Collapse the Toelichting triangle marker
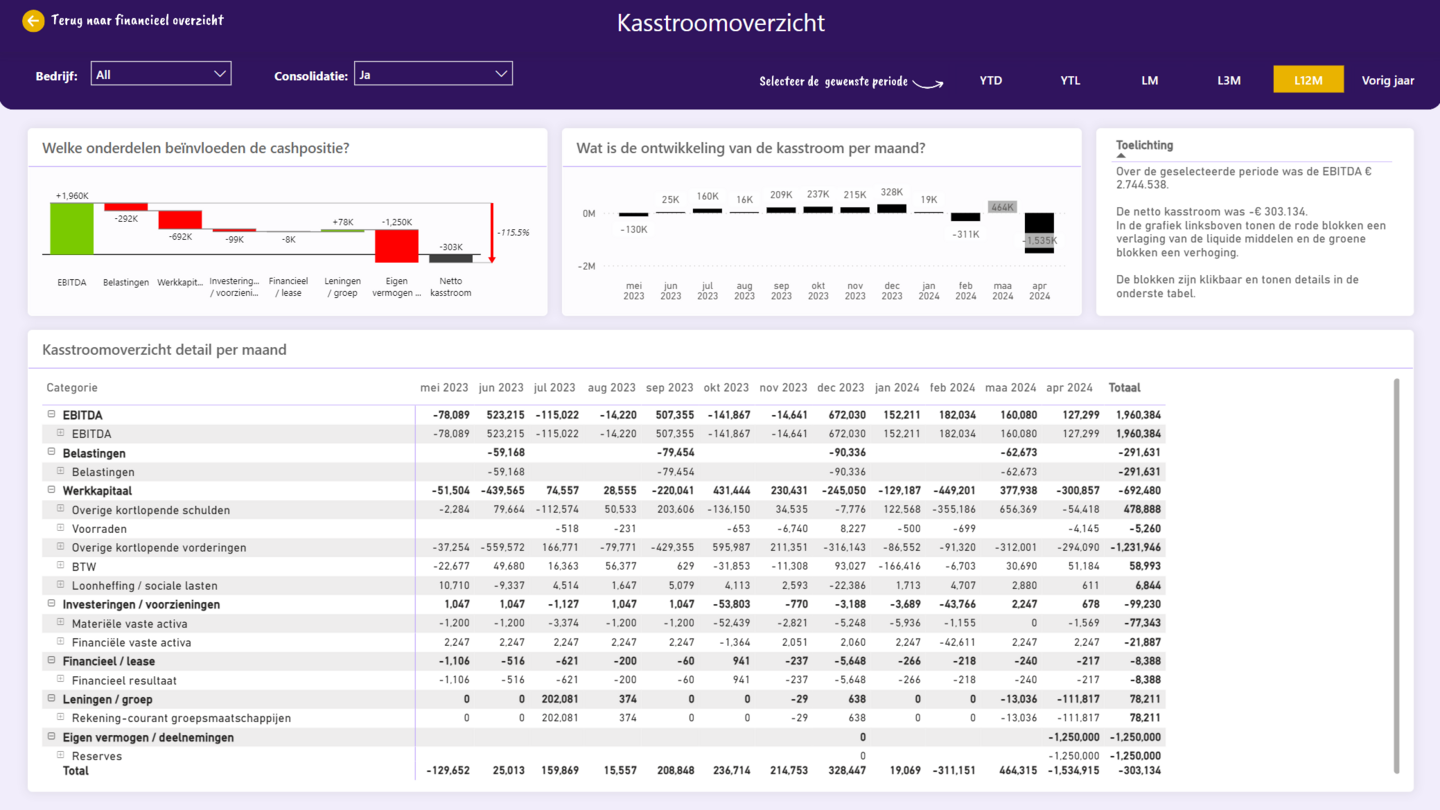This screenshot has width=1440, height=810. pos(1121,156)
